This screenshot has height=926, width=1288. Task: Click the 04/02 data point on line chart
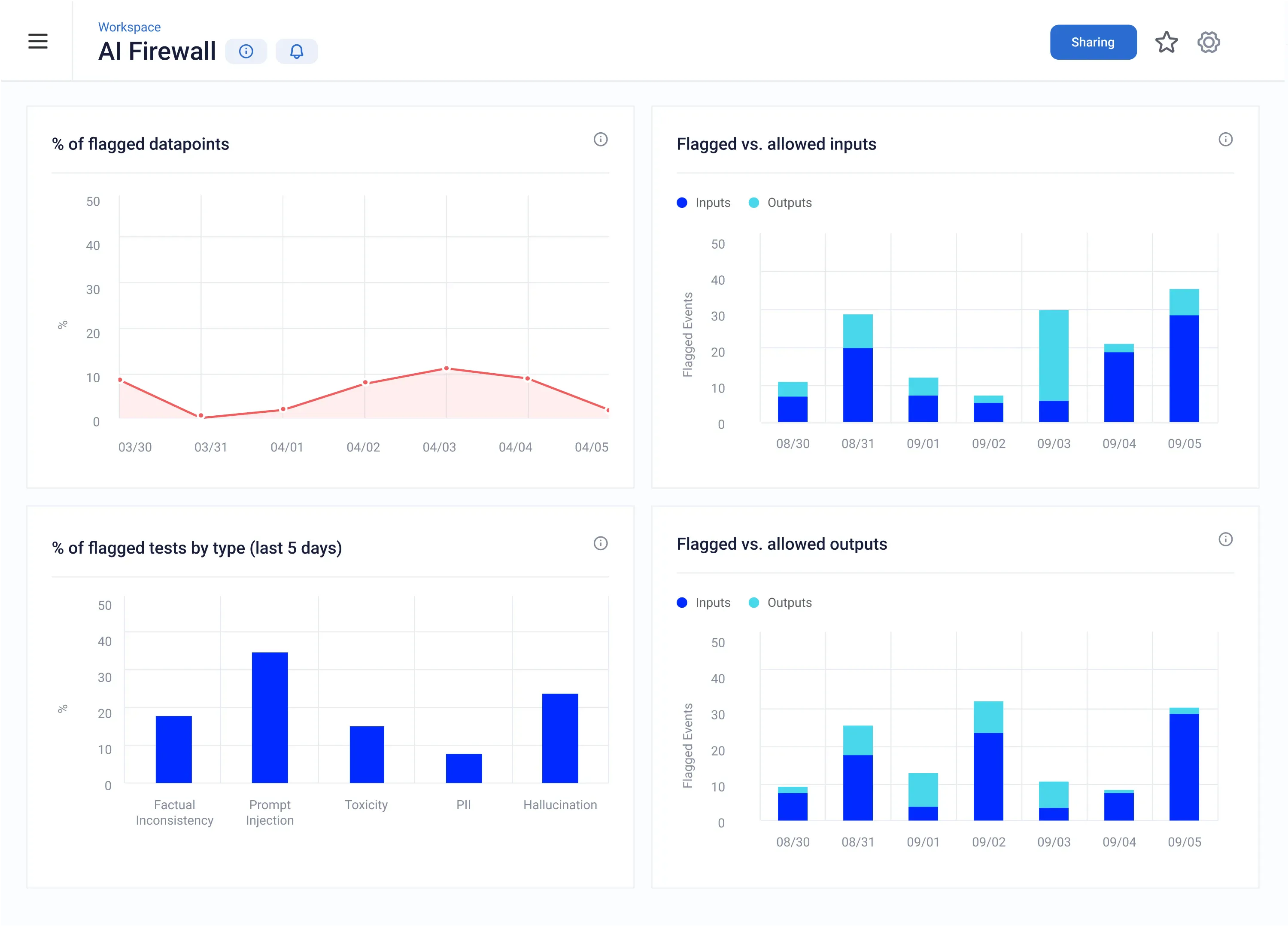(x=365, y=383)
